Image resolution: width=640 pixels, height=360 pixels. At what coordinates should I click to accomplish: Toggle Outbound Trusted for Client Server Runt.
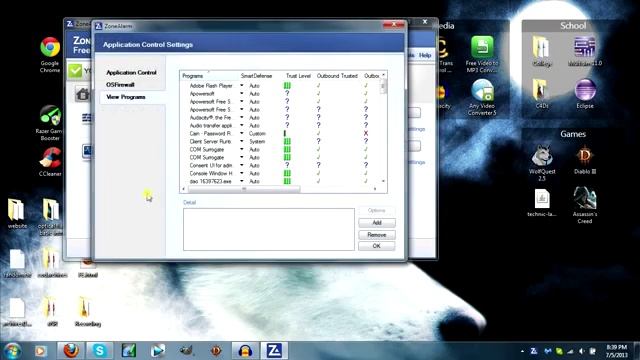click(x=318, y=141)
